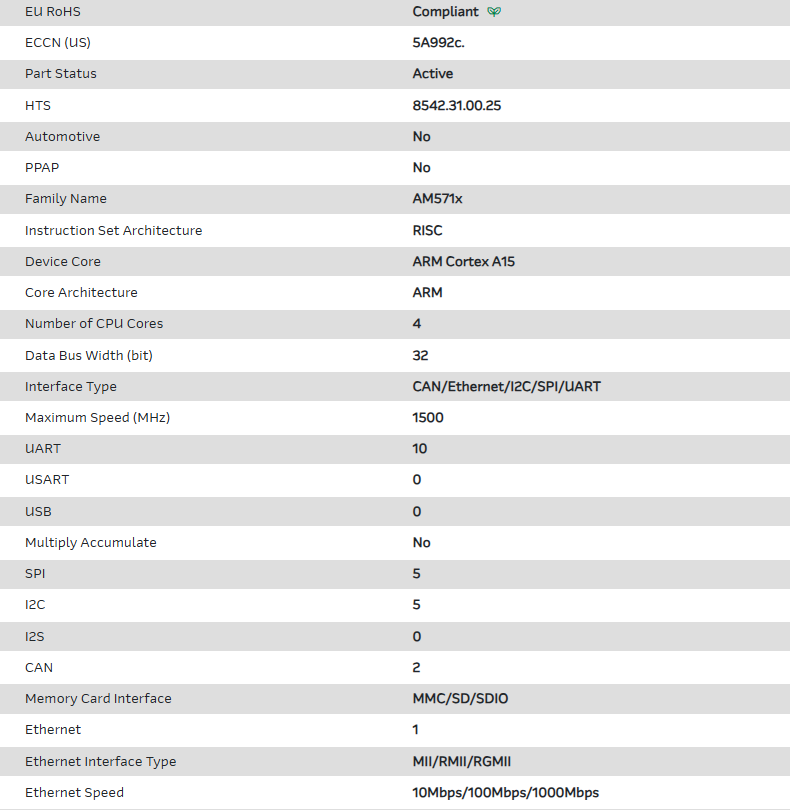
Task: Click the 10Mbps/100Mbps/1000Mbps Ethernet speed value
Action: (506, 792)
